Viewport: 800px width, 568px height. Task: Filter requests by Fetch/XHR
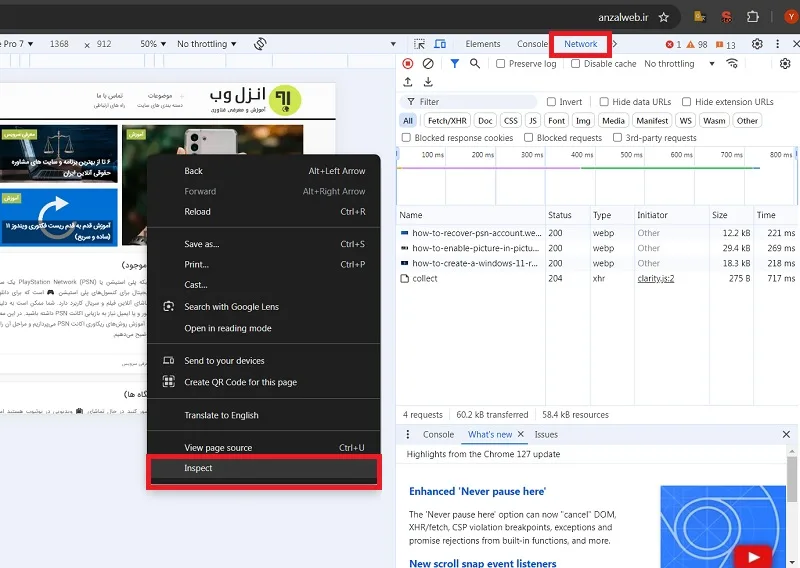[x=447, y=121]
